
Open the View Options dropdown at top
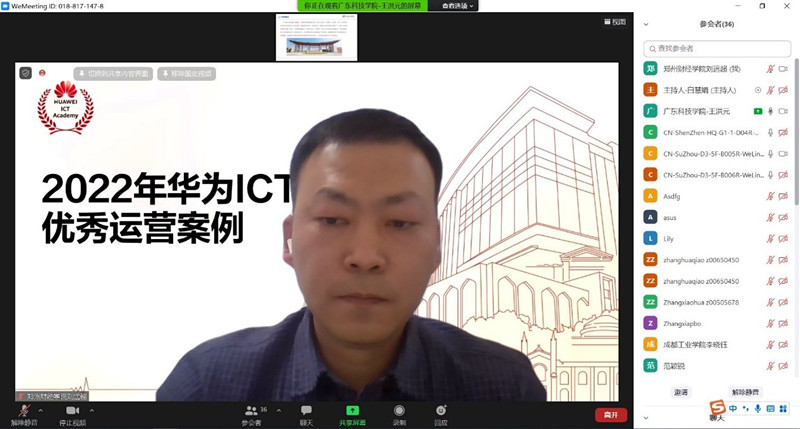pos(458,6)
